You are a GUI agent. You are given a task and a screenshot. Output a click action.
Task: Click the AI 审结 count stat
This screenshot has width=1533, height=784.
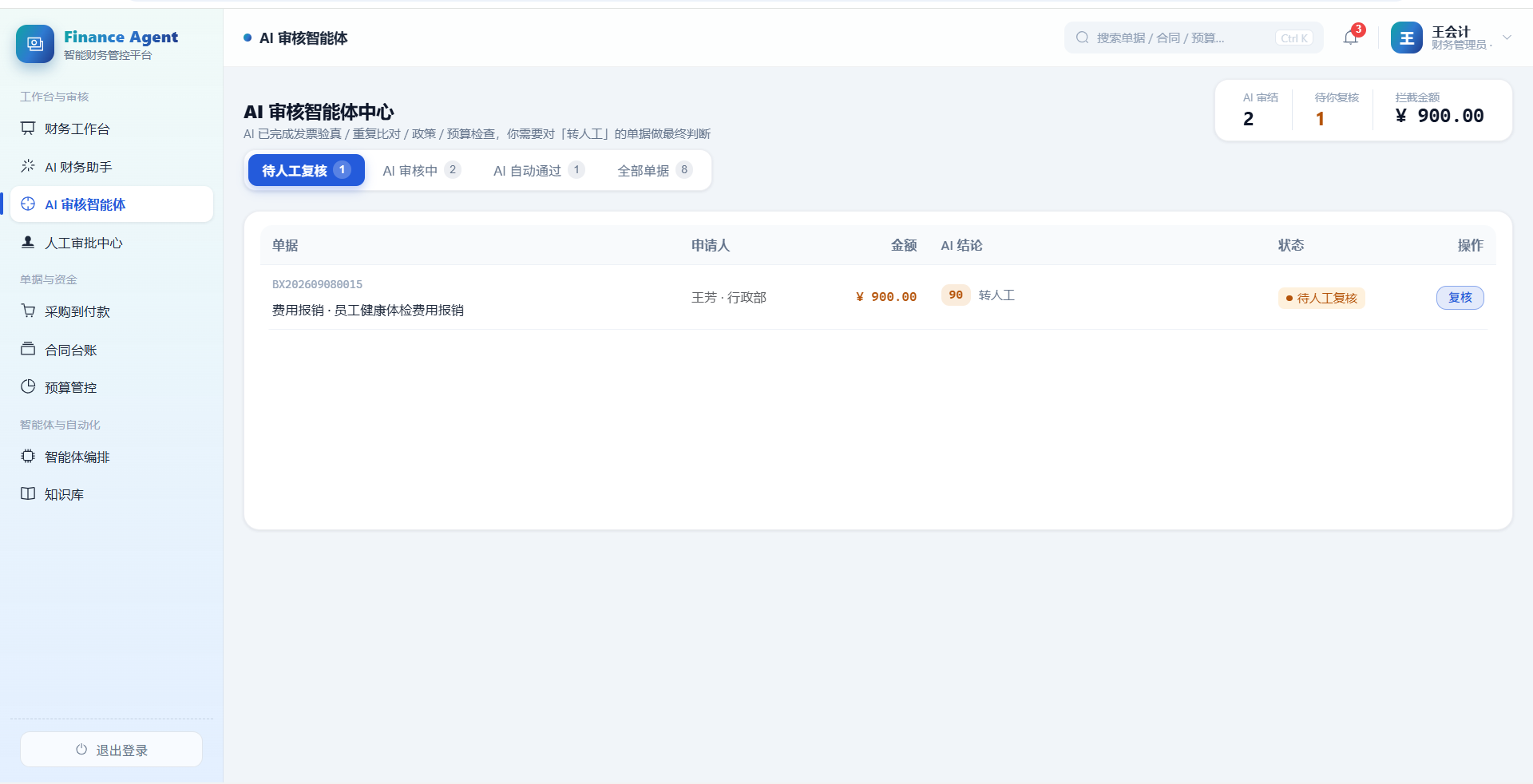(x=1260, y=110)
